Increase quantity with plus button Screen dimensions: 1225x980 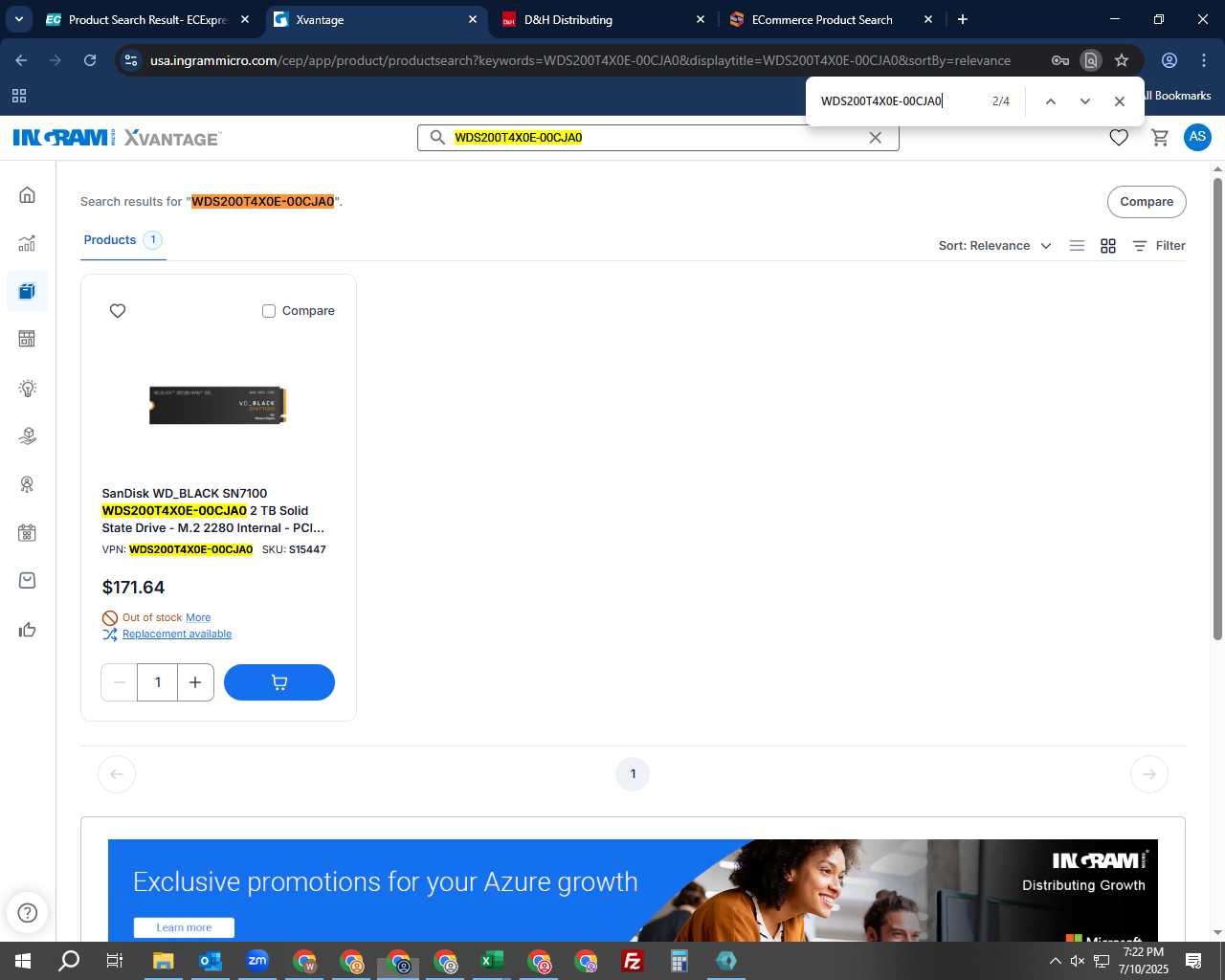[195, 682]
